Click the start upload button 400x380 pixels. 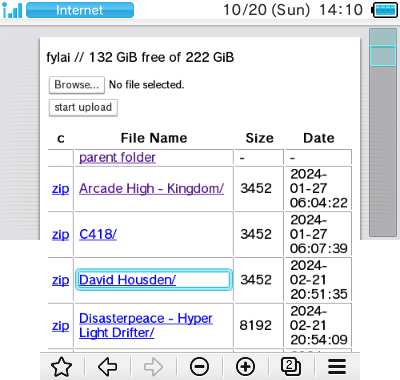83,107
